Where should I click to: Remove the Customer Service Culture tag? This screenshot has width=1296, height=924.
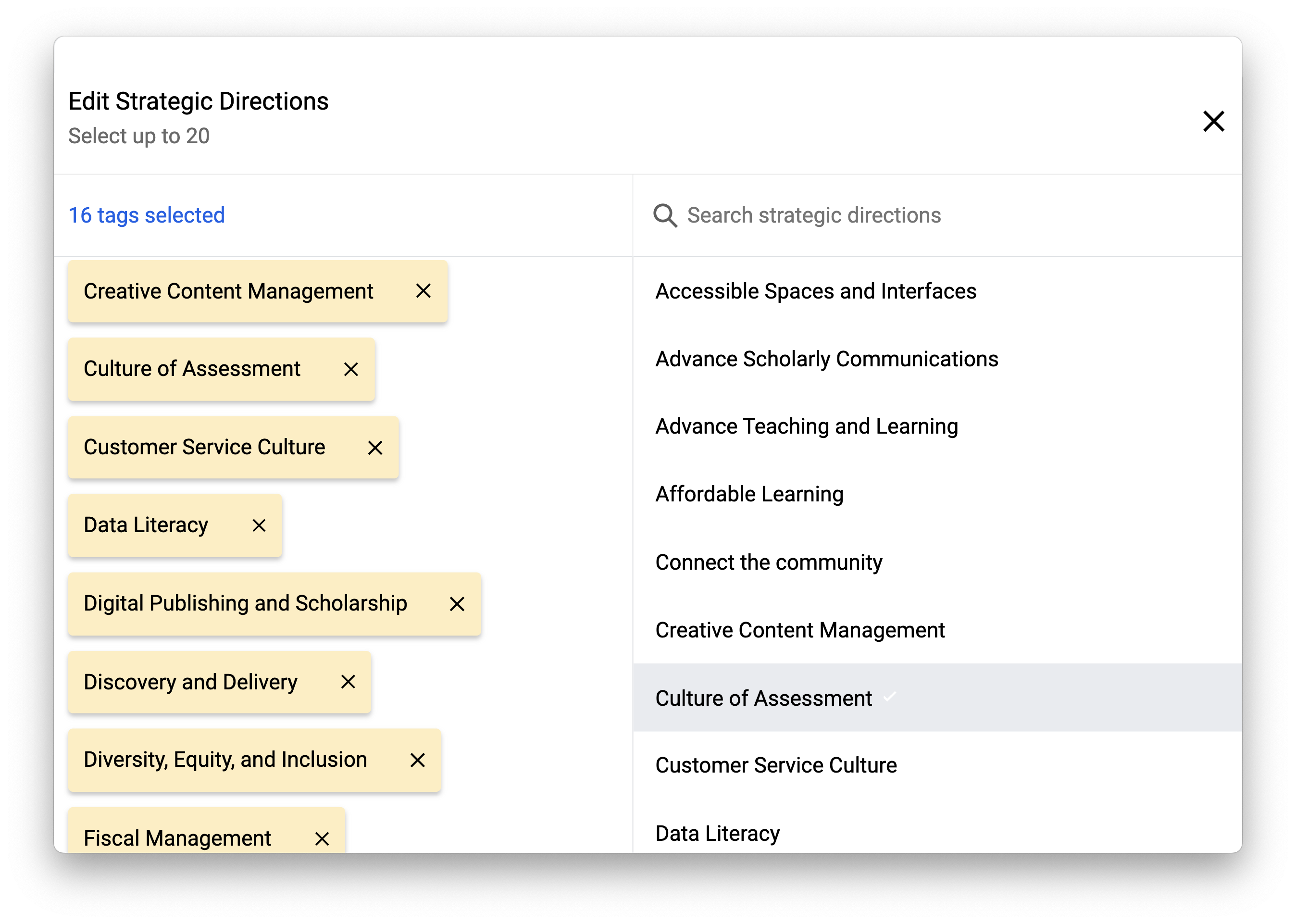[x=375, y=448]
